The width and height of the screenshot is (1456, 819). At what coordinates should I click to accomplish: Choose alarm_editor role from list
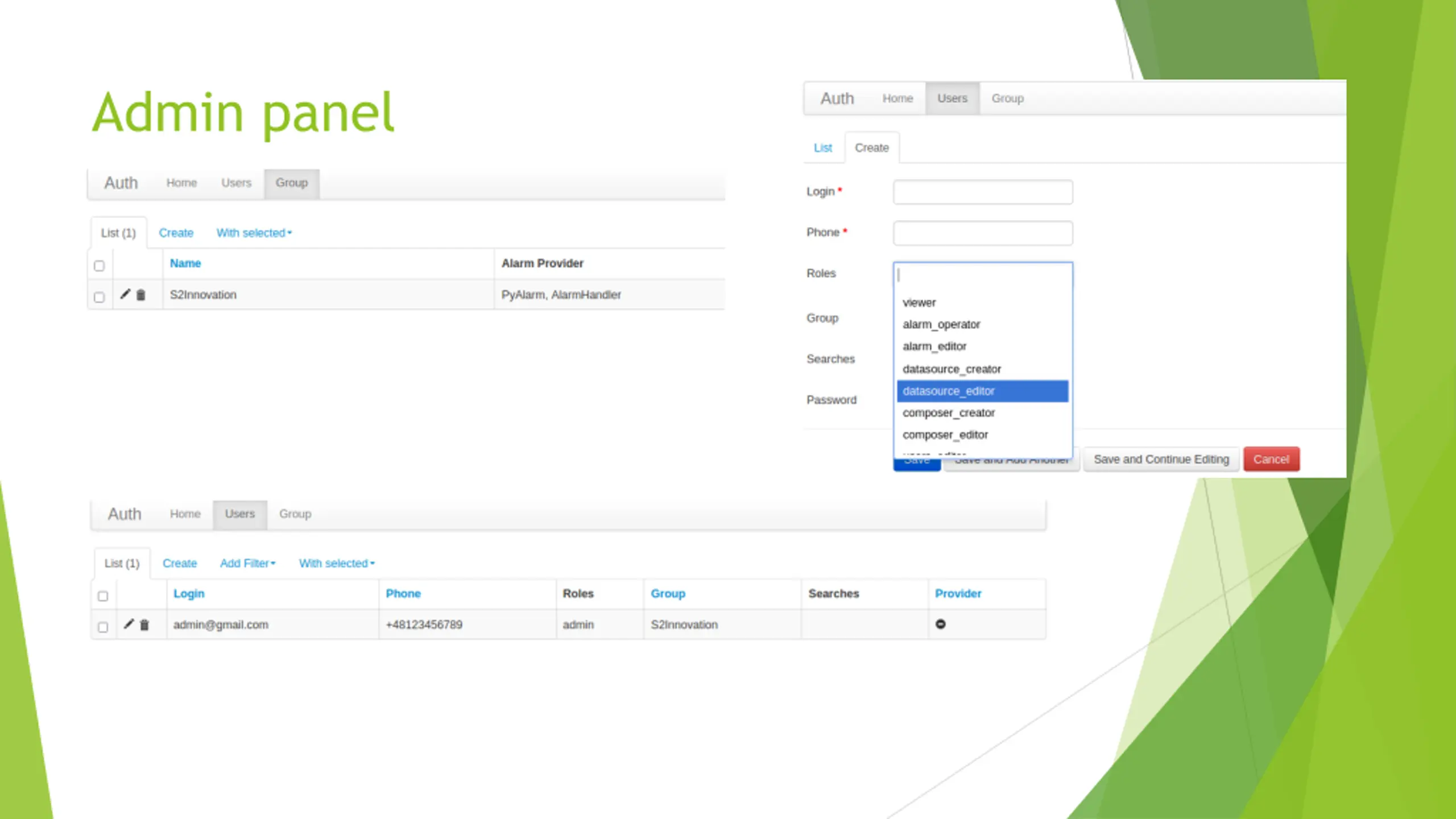tap(982, 346)
